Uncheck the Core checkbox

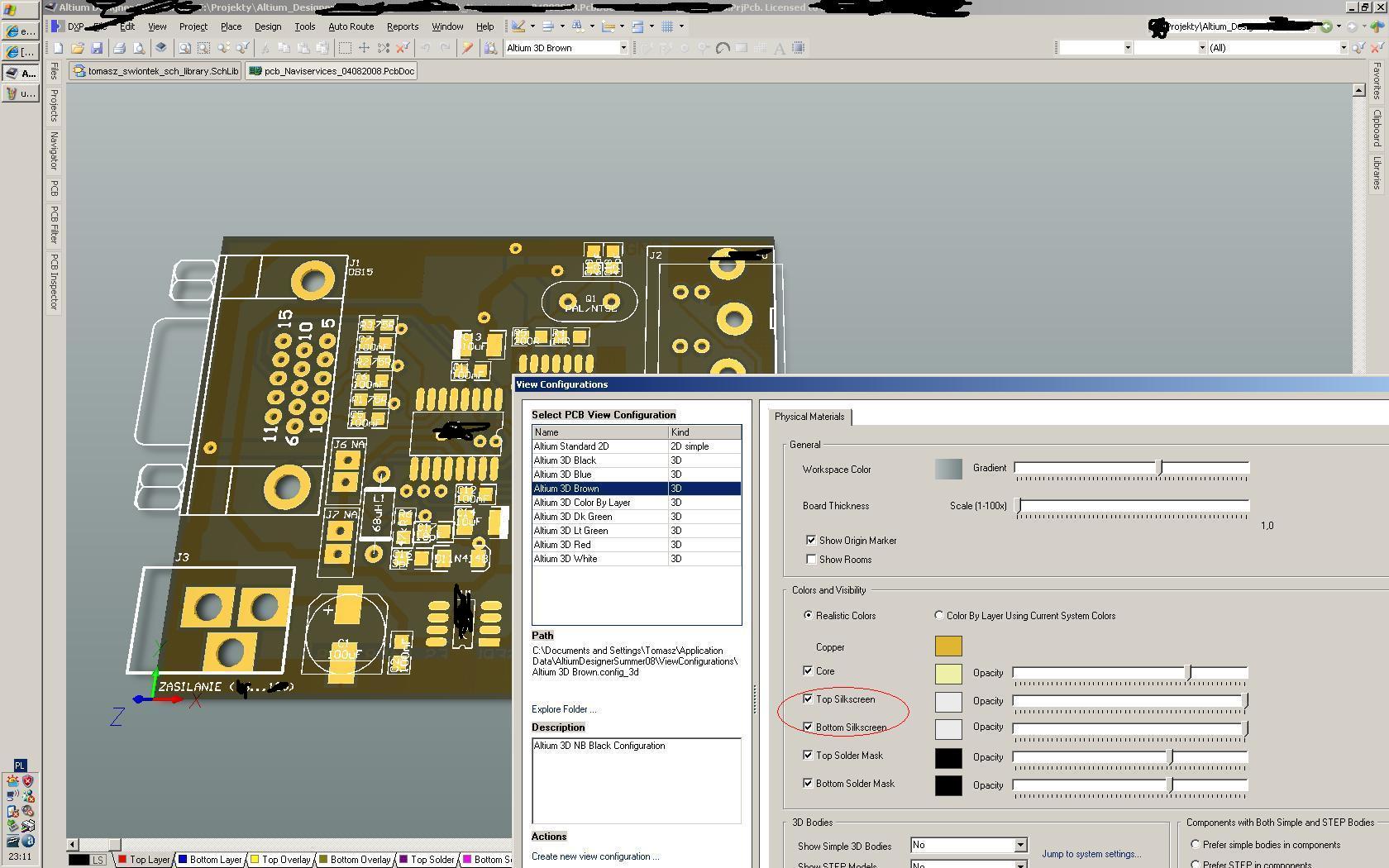[808, 670]
